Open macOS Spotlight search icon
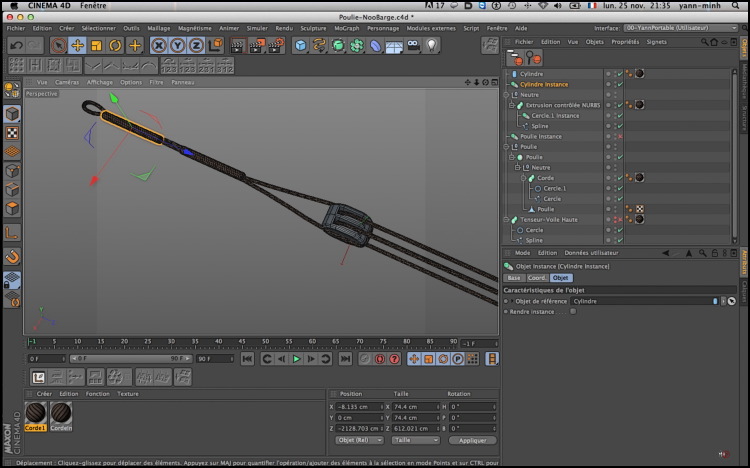The width and height of the screenshot is (750, 468). [735, 6]
